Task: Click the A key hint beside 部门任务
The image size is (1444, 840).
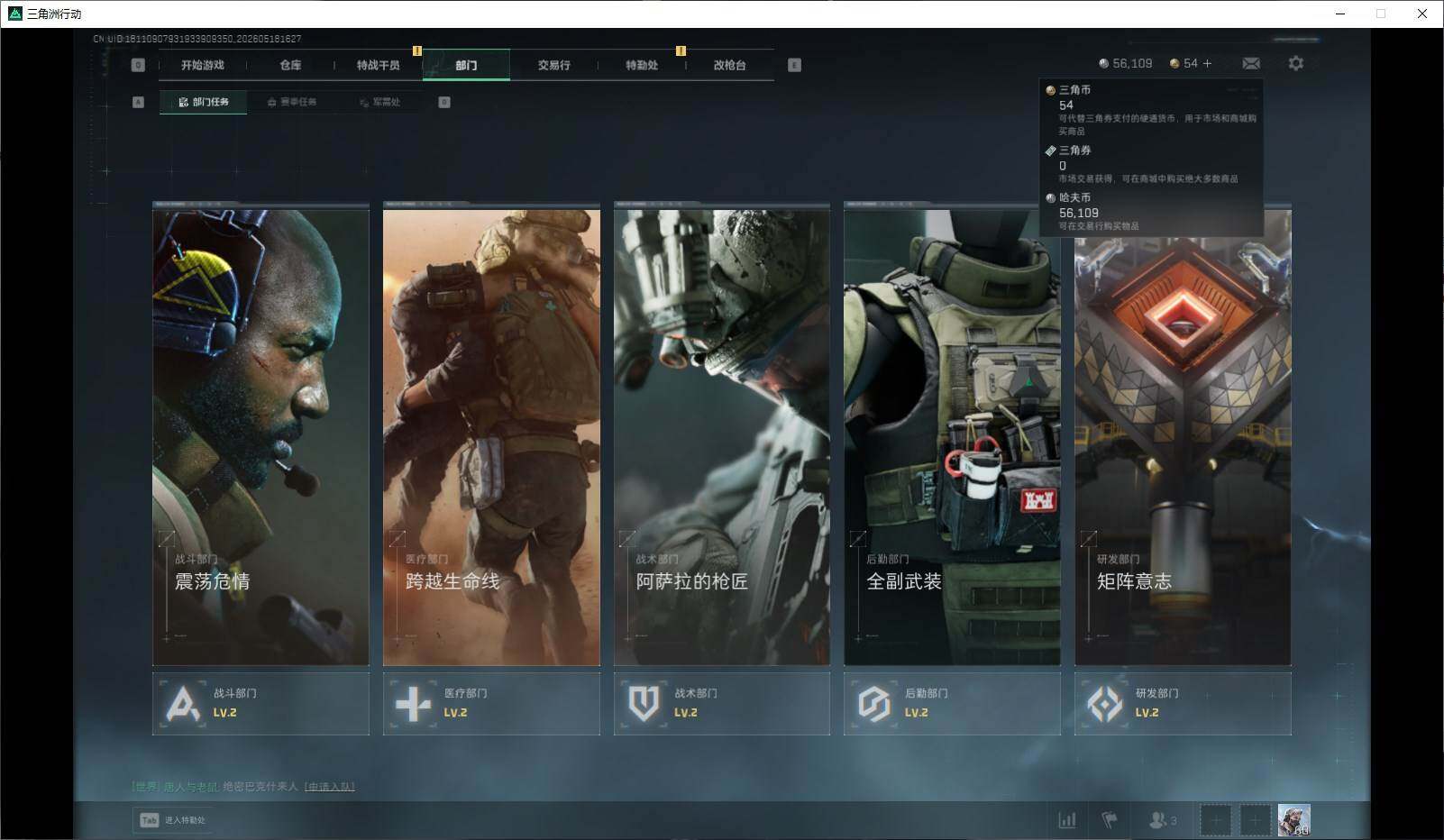Action: [138, 102]
